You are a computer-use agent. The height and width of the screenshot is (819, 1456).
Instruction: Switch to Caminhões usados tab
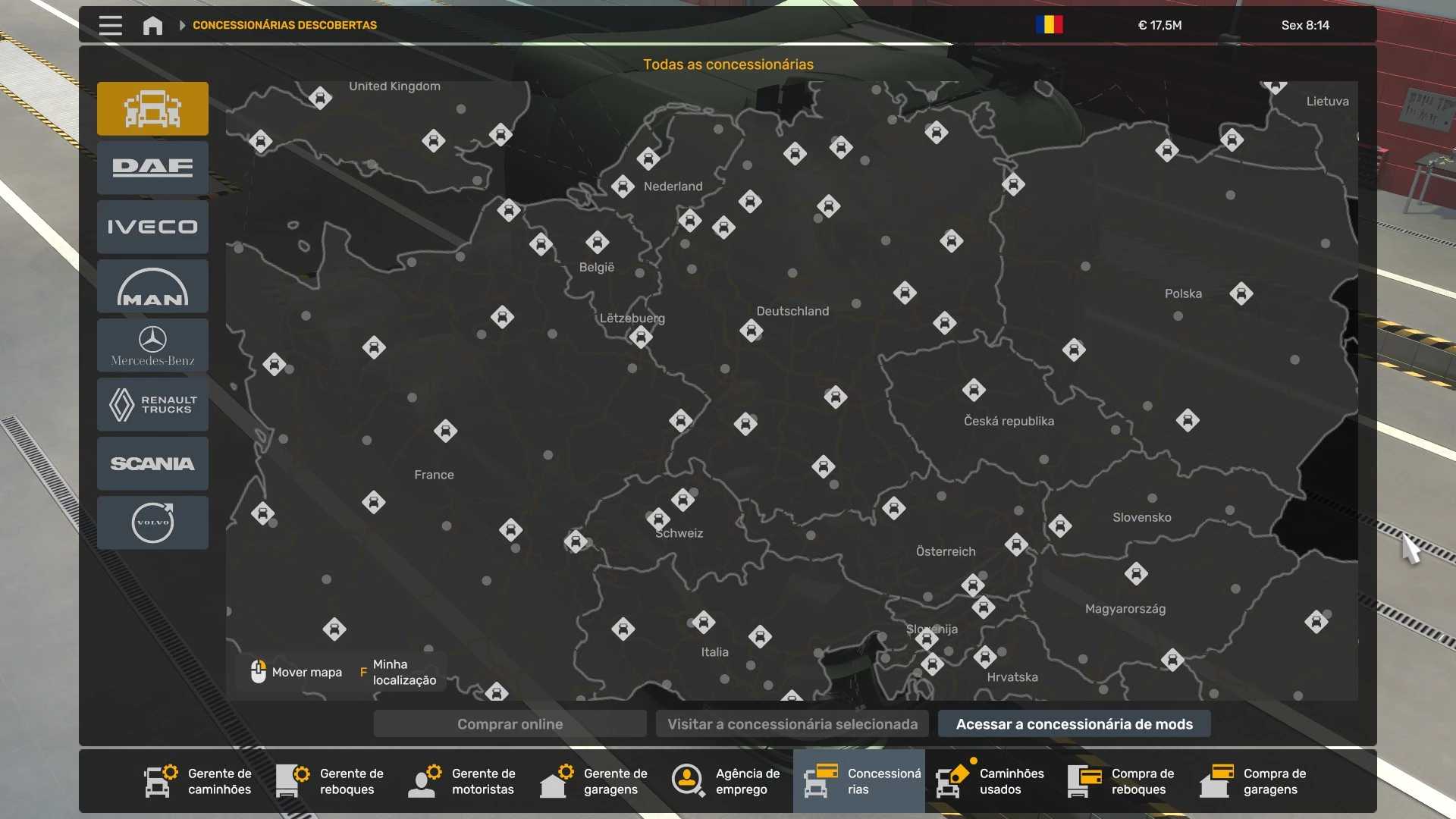click(x=990, y=781)
